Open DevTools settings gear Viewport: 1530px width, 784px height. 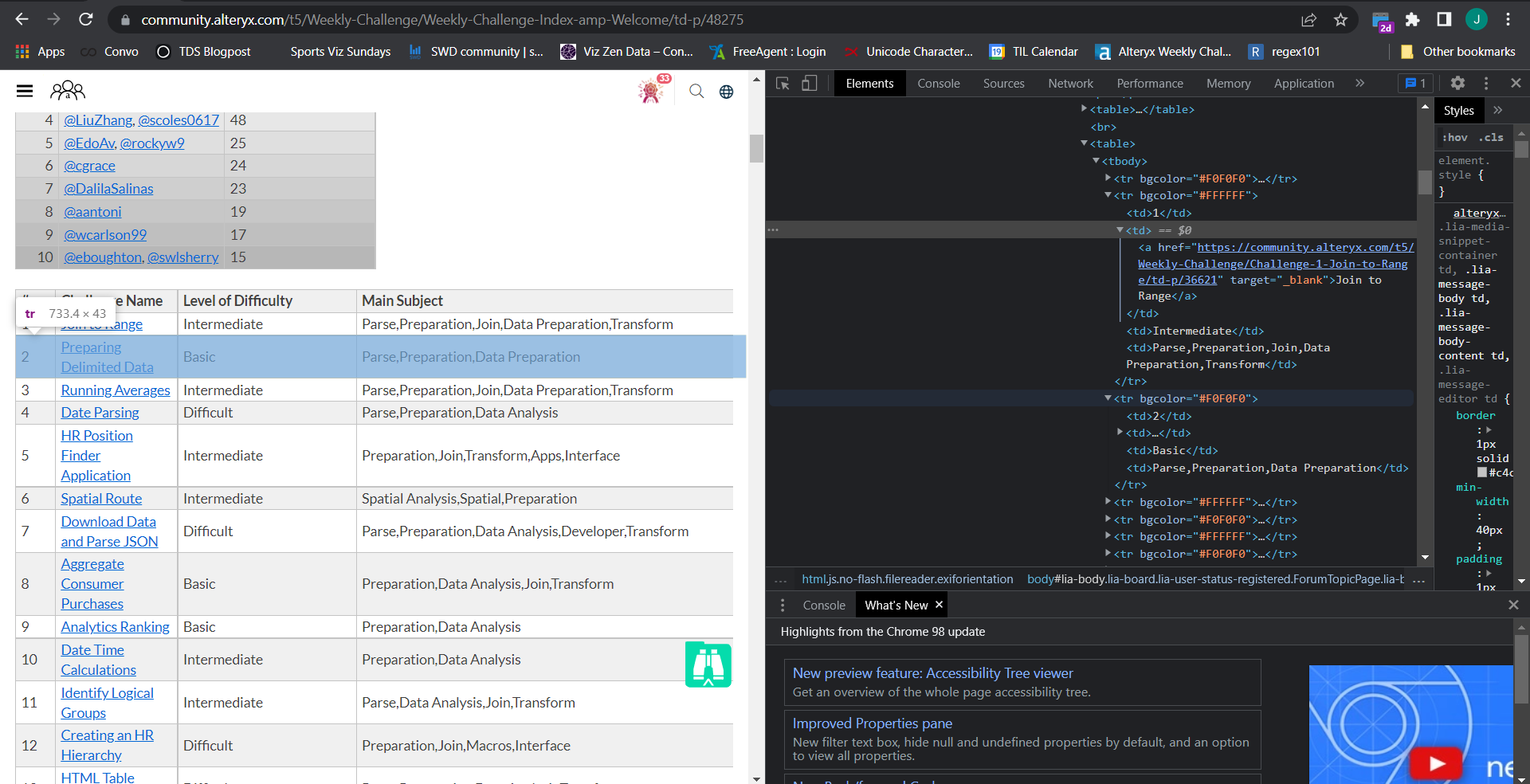click(x=1457, y=83)
